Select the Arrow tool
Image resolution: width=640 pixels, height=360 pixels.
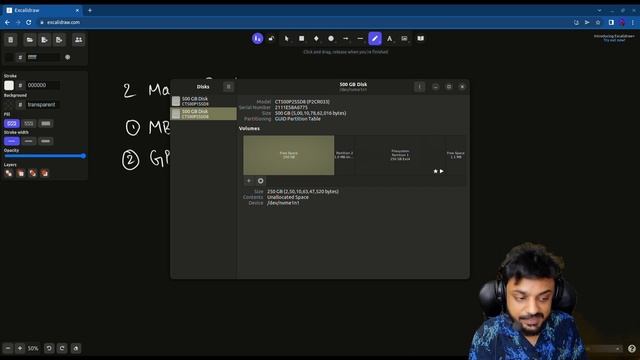(345, 38)
